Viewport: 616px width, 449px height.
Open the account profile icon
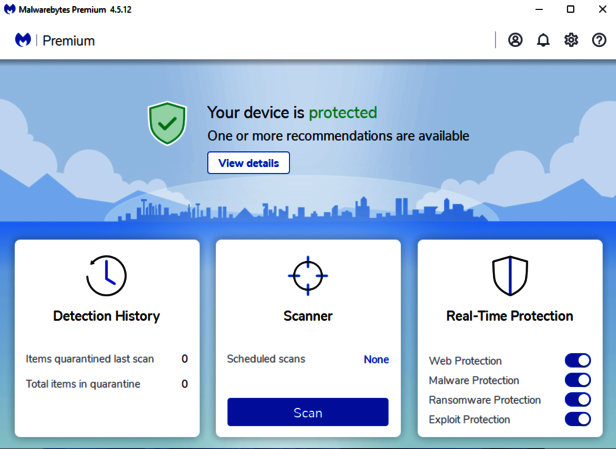[x=515, y=40]
